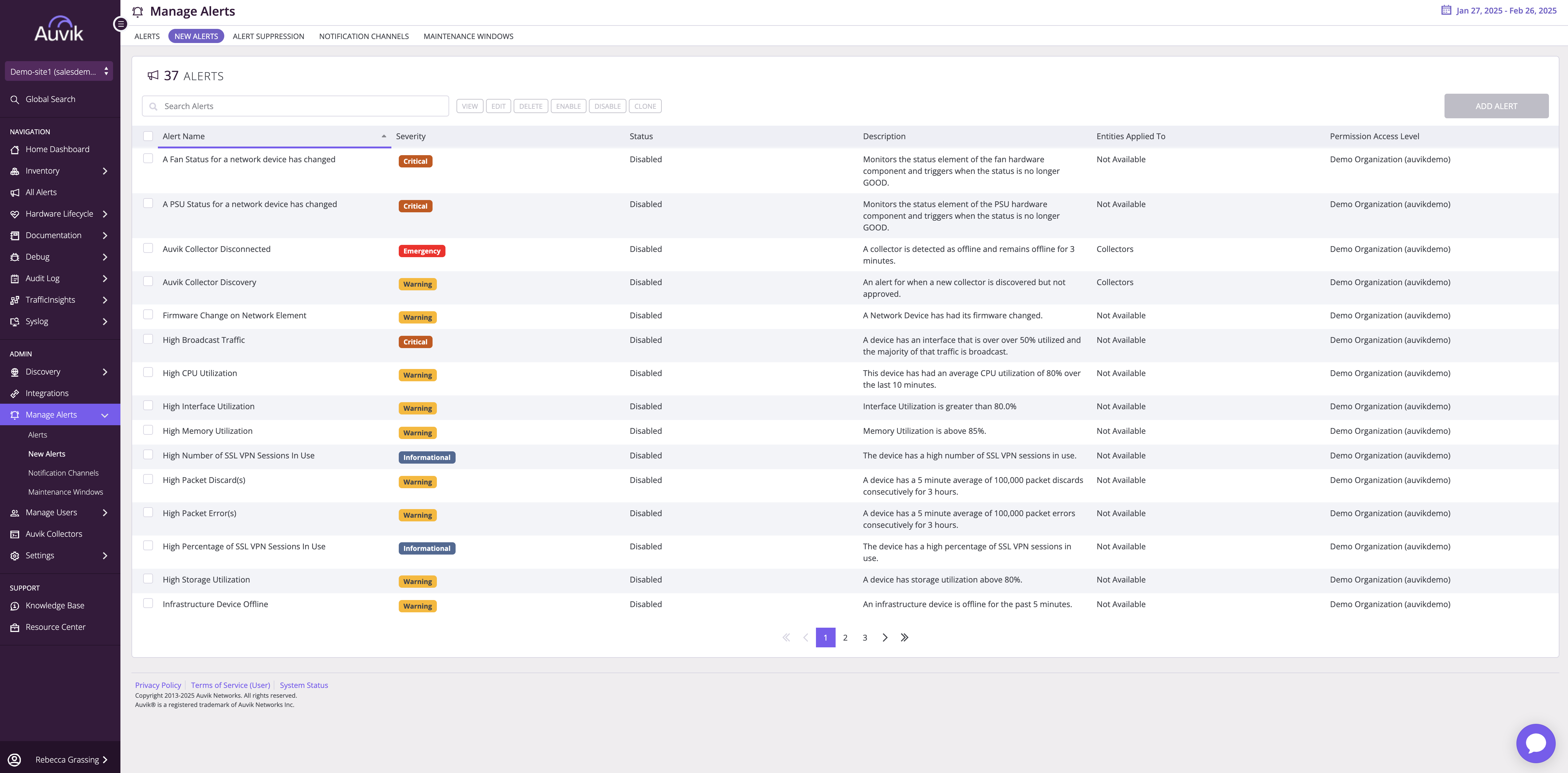Click the Documentation icon in sidebar

pyautogui.click(x=15, y=236)
